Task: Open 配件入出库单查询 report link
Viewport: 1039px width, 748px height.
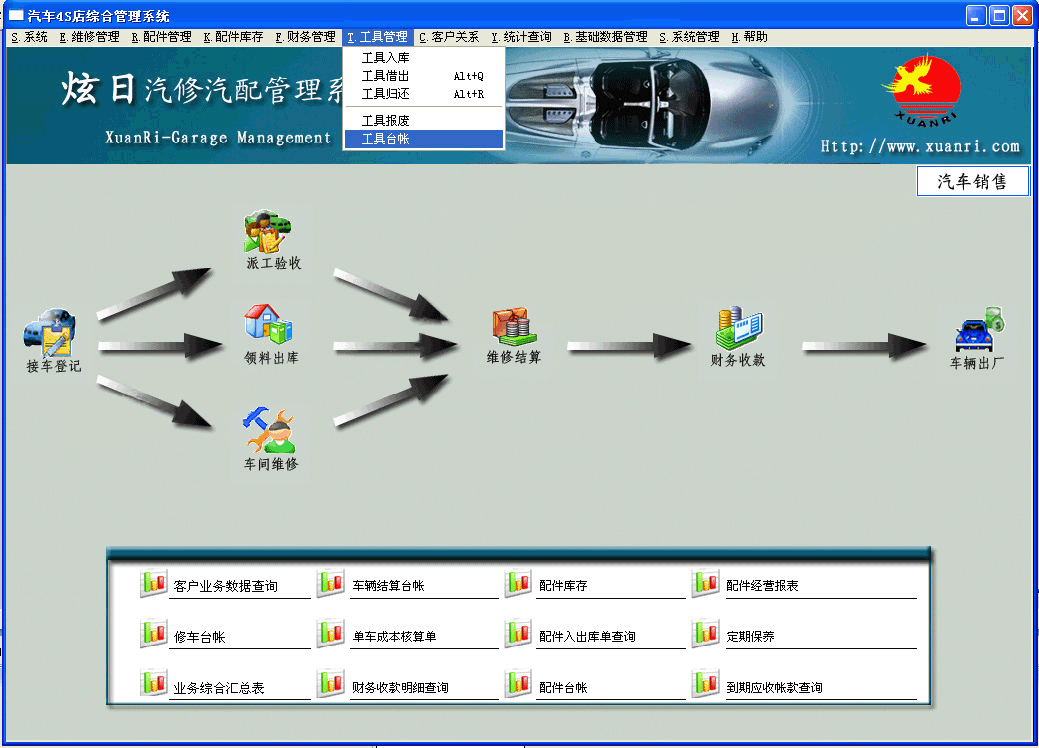Action: [587, 637]
